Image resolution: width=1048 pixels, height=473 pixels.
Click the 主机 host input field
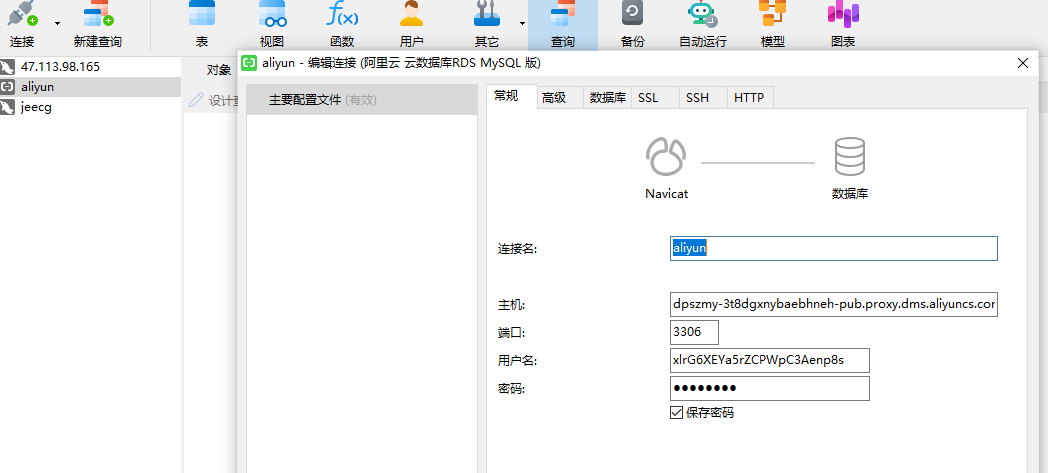(833, 304)
